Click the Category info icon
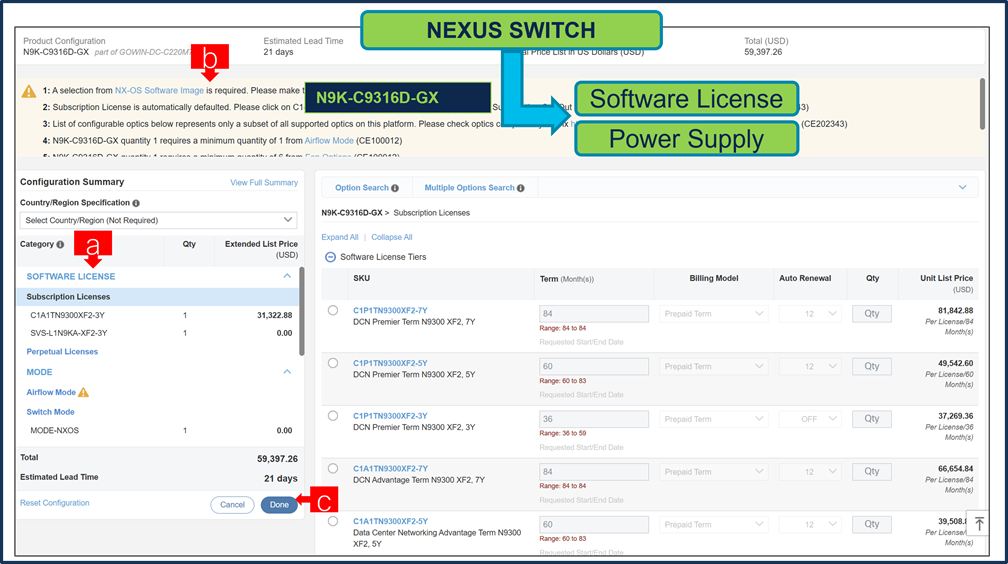 (60, 244)
